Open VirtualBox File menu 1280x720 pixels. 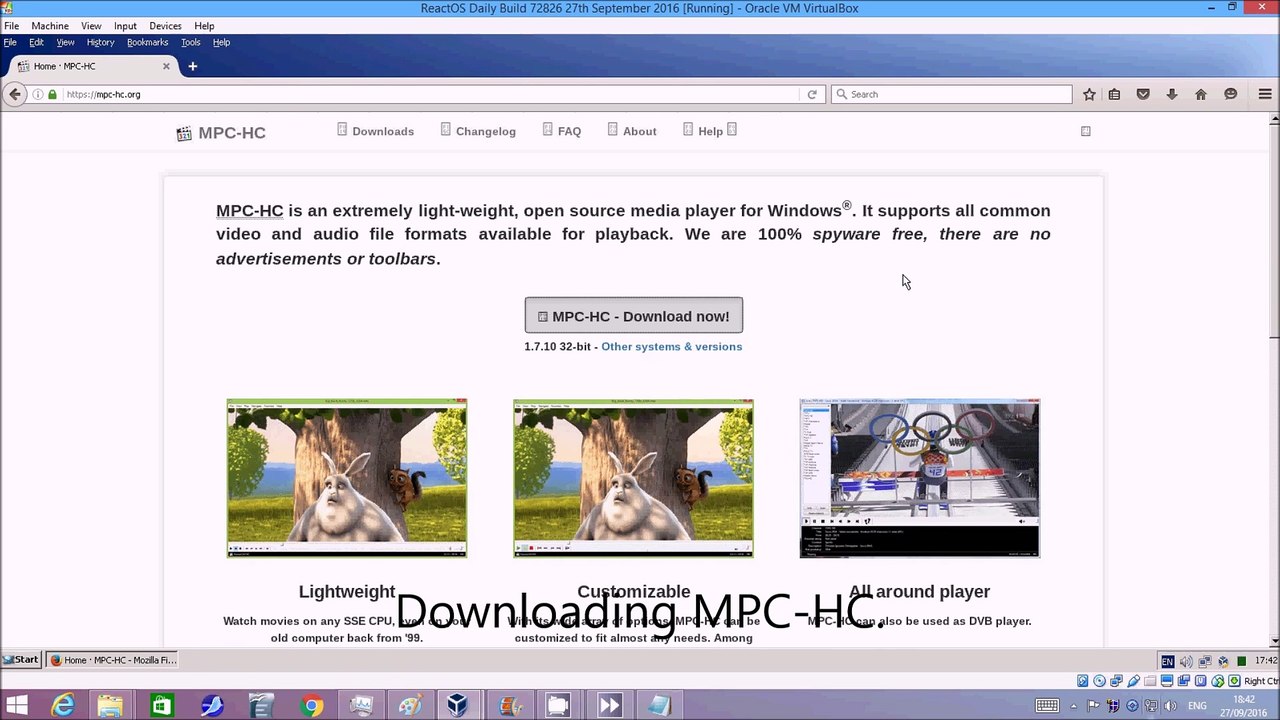tap(11, 26)
